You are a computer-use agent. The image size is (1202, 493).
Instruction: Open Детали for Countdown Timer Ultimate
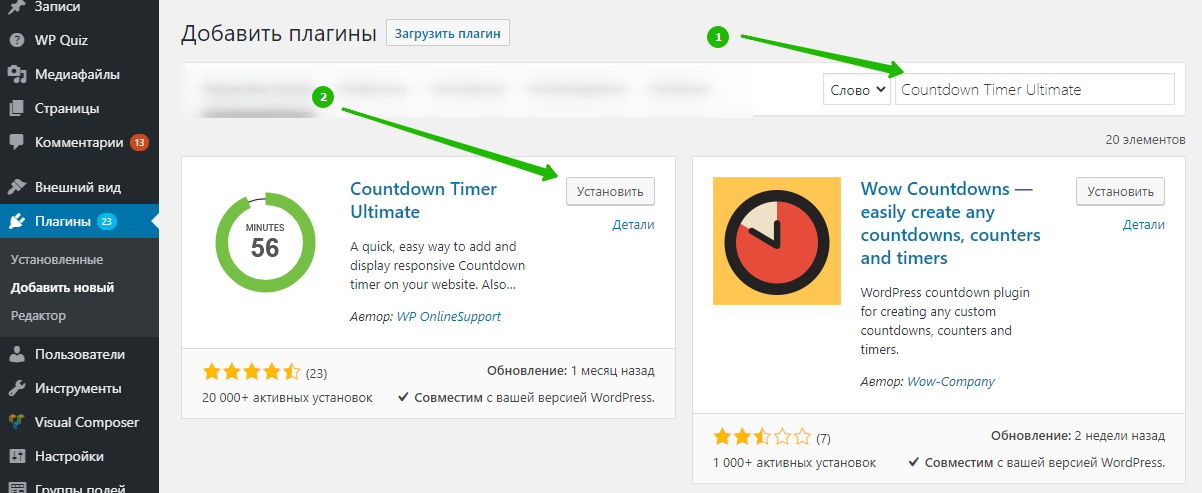point(633,225)
